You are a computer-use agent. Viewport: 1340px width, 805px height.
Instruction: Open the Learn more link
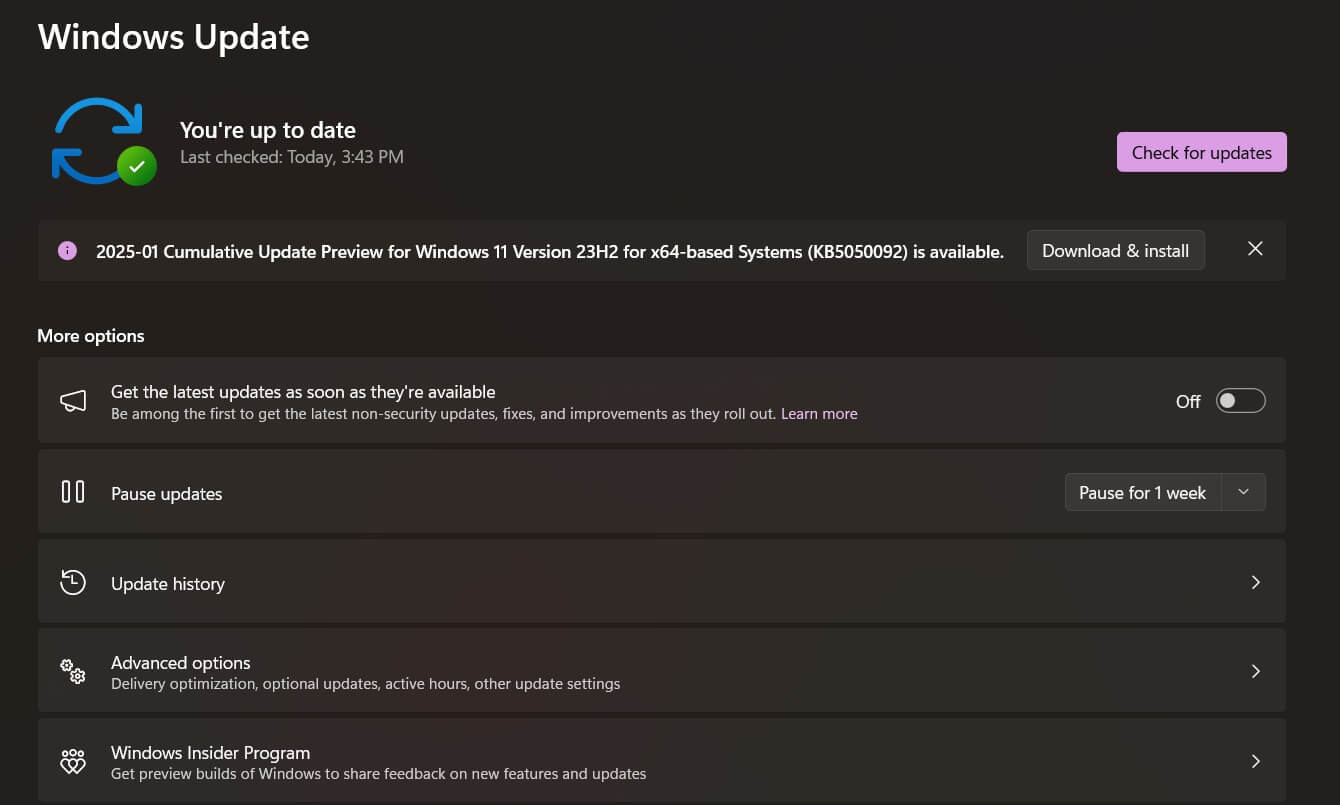[x=819, y=413]
